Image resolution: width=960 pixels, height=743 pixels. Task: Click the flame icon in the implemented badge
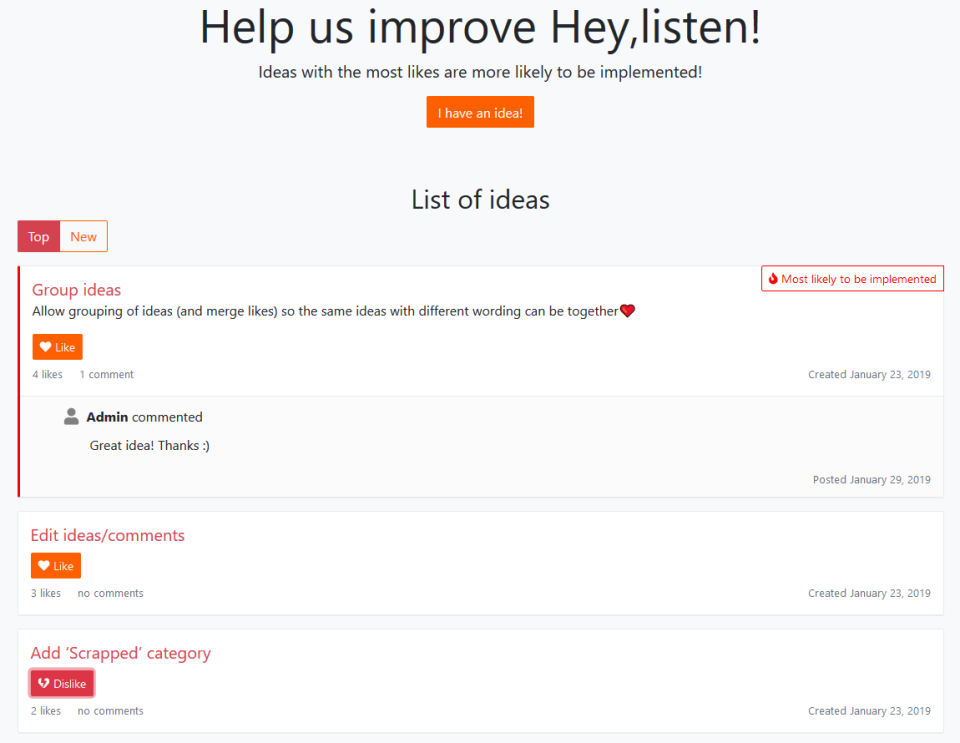pos(773,278)
